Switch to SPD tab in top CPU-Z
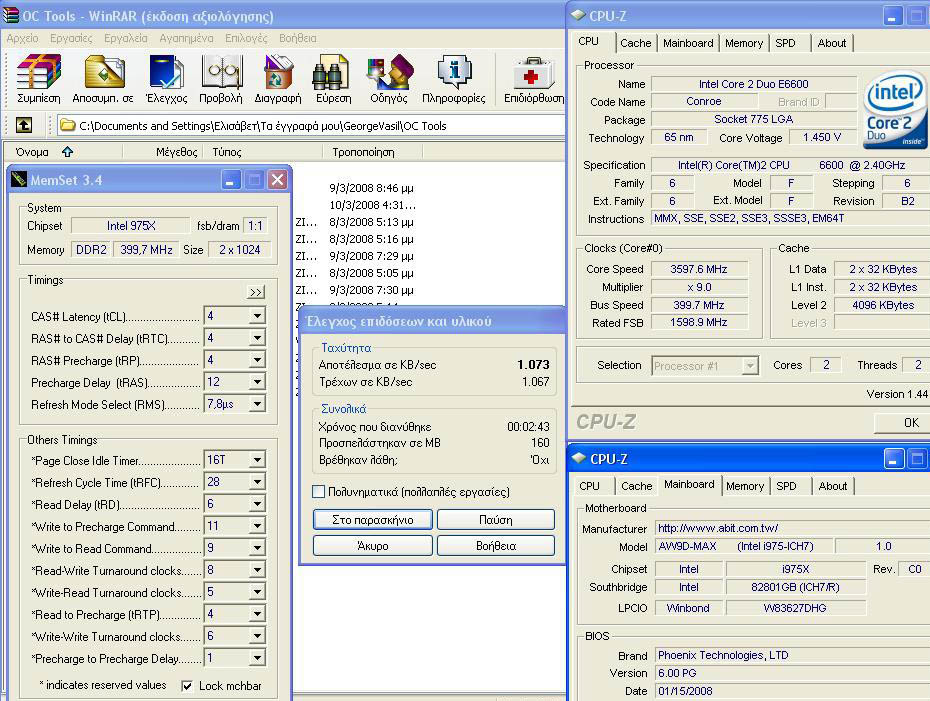 785,43
